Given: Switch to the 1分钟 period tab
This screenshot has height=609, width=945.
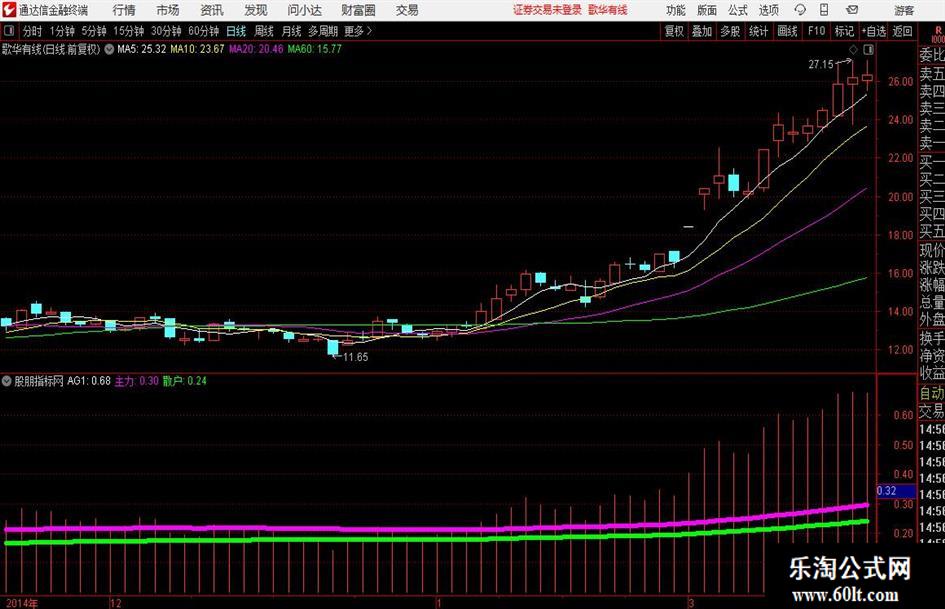Looking at the screenshot, I should 62,31.
